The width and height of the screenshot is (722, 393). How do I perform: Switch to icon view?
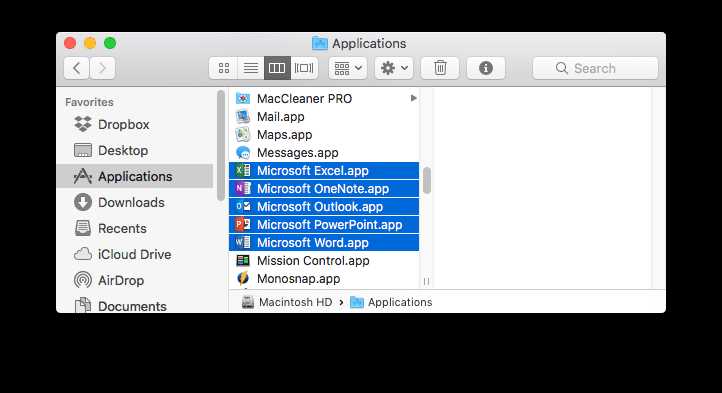point(224,68)
